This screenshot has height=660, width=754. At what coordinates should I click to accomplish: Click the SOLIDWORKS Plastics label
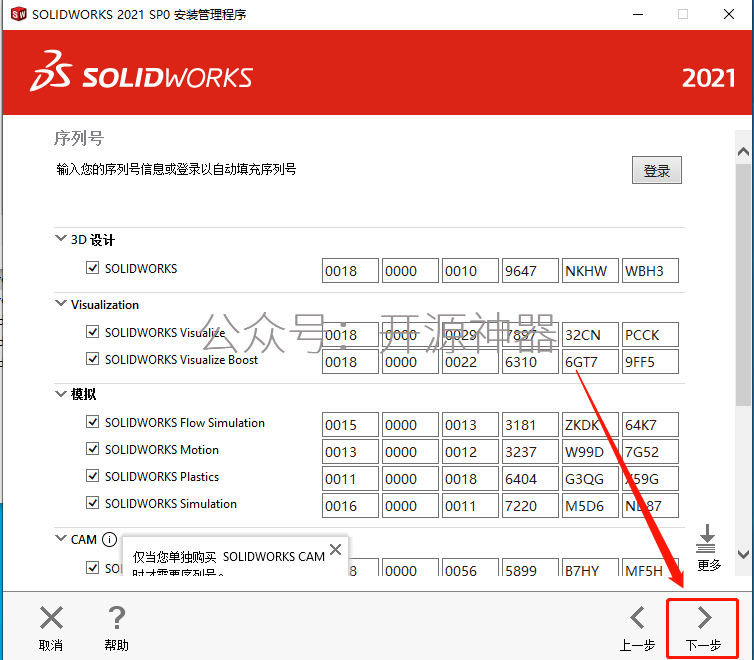click(x=162, y=476)
